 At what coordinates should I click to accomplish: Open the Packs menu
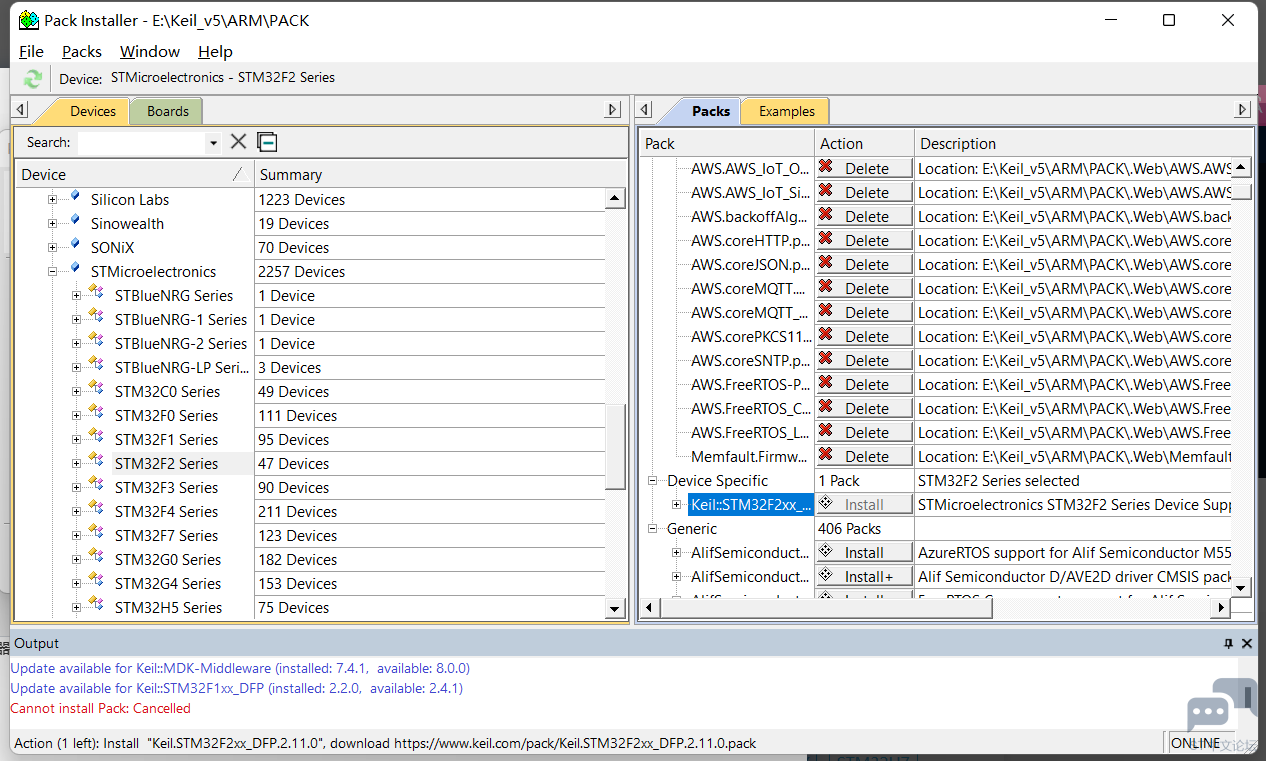coord(82,51)
